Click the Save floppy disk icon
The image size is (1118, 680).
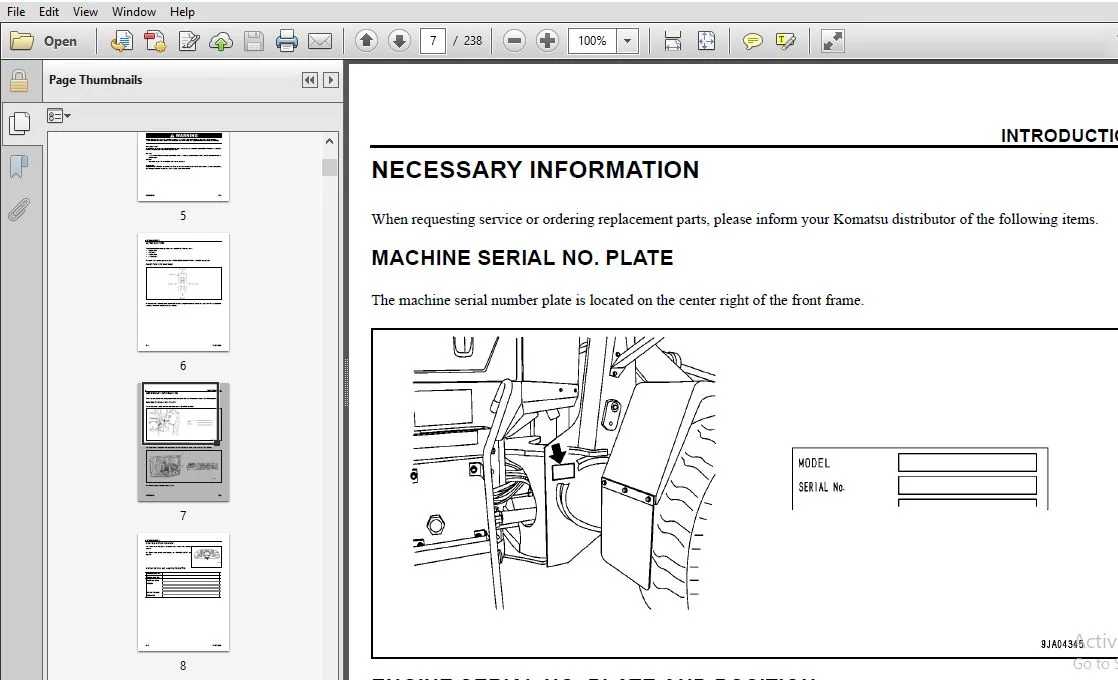[254, 41]
